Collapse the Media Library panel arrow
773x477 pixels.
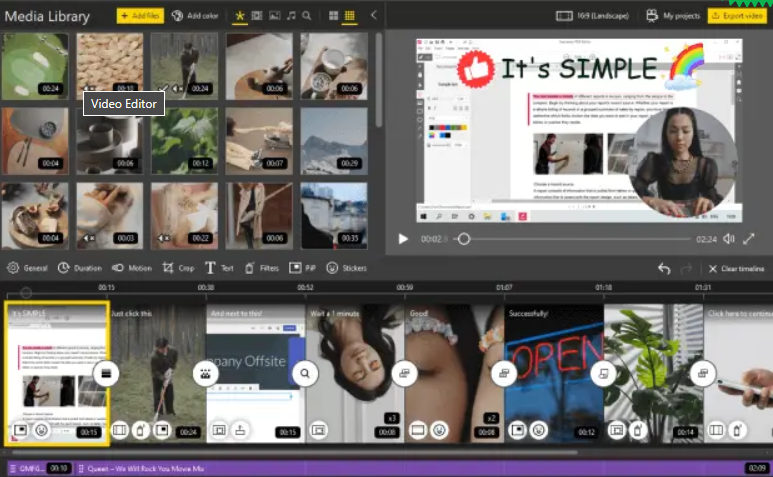[374, 15]
